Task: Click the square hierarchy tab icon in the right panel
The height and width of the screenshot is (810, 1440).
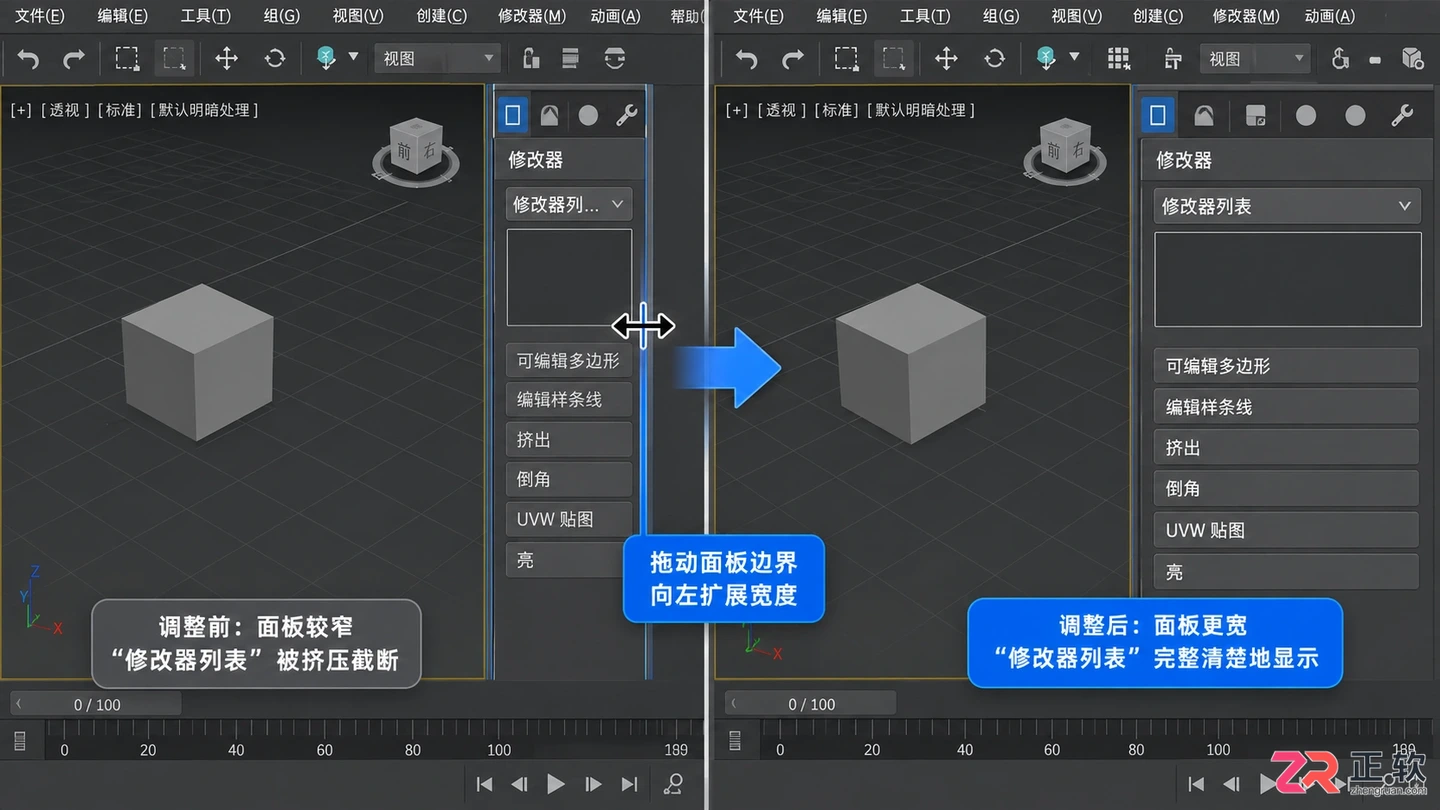Action: pyautogui.click(x=1256, y=116)
